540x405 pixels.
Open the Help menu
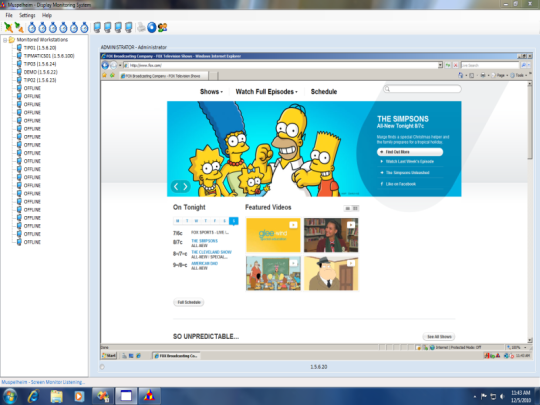(47, 15)
